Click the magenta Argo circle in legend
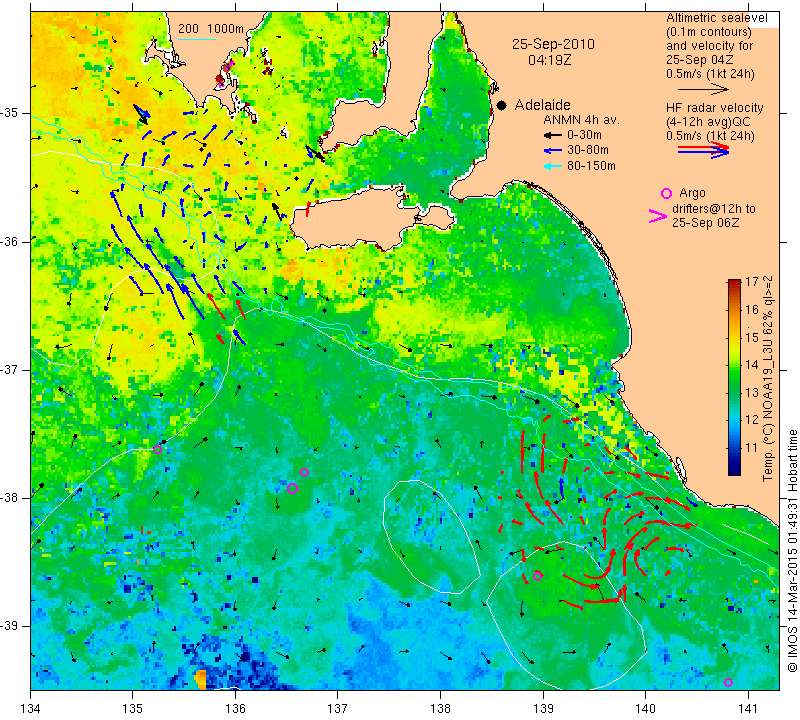Image resolution: width=800 pixels, height=720 pixels. tap(666, 193)
